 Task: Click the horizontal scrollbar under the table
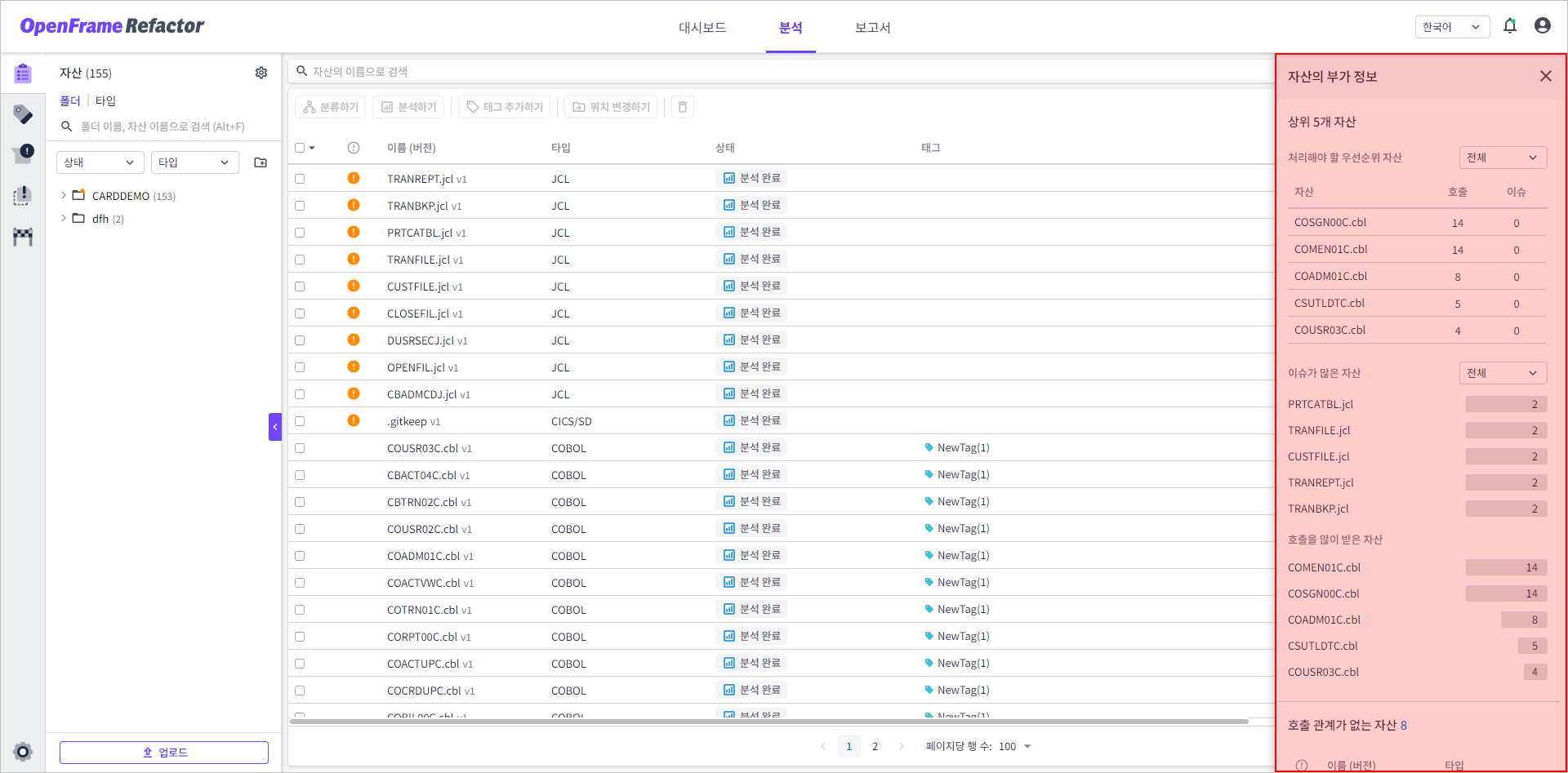[x=769, y=722]
